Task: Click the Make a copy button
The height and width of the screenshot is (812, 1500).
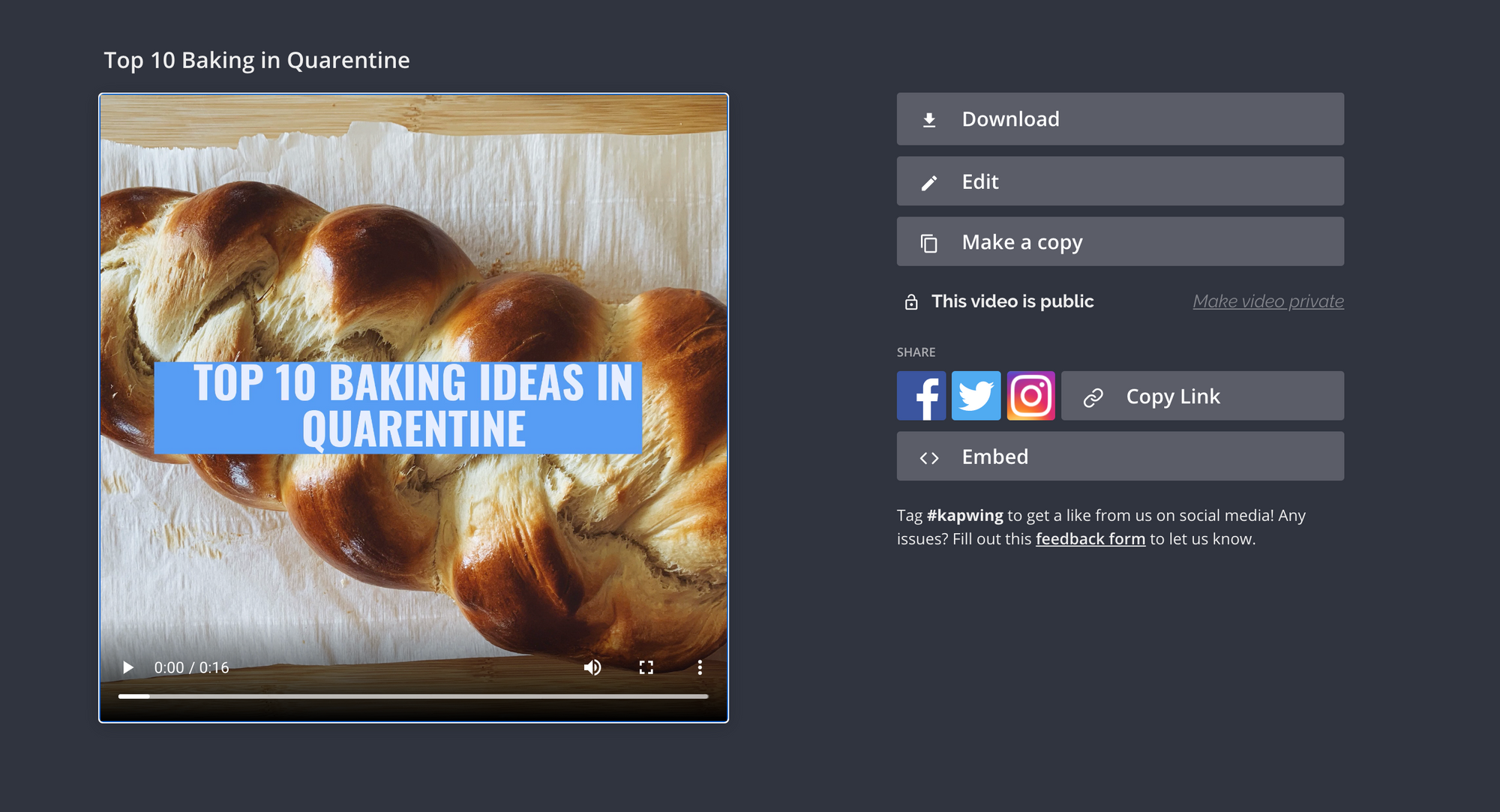Action: [1120, 242]
